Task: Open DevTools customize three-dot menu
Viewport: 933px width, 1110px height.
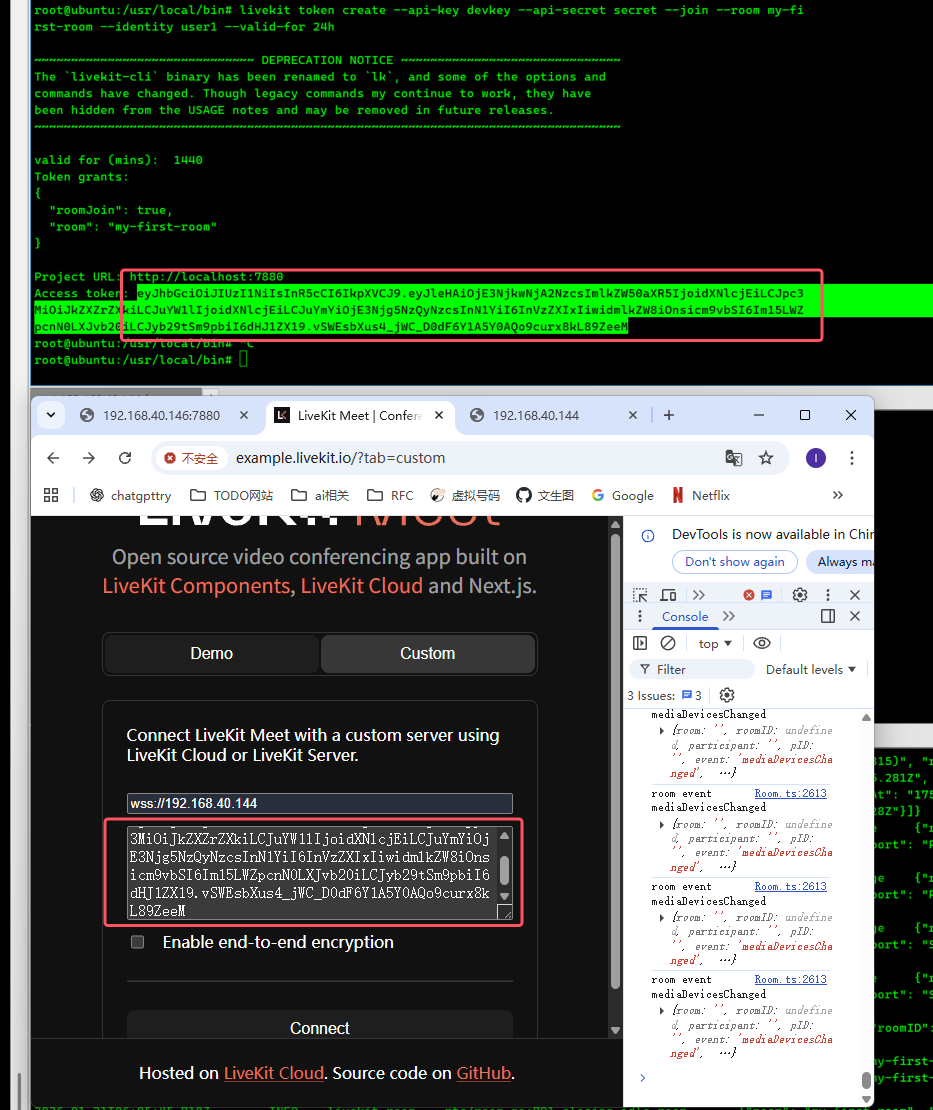Action: click(828, 595)
